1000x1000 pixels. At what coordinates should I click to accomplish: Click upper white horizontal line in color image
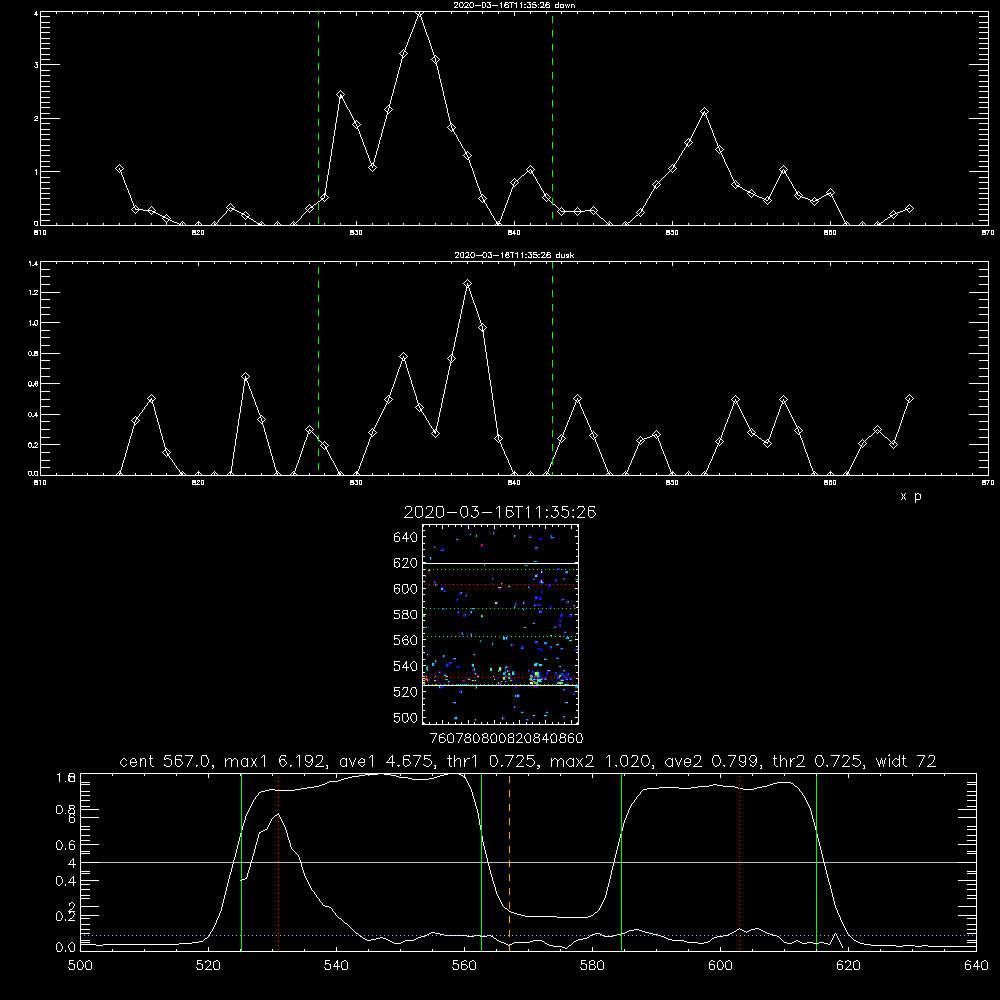[x=500, y=563]
